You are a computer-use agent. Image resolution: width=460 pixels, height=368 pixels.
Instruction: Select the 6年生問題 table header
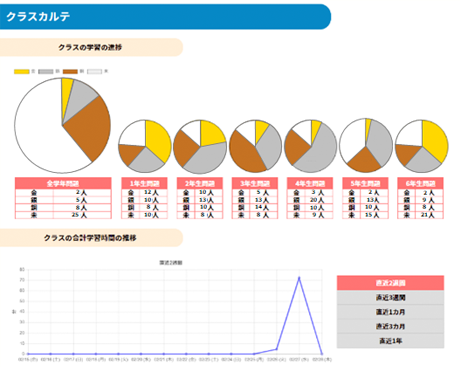click(x=420, y=183)
